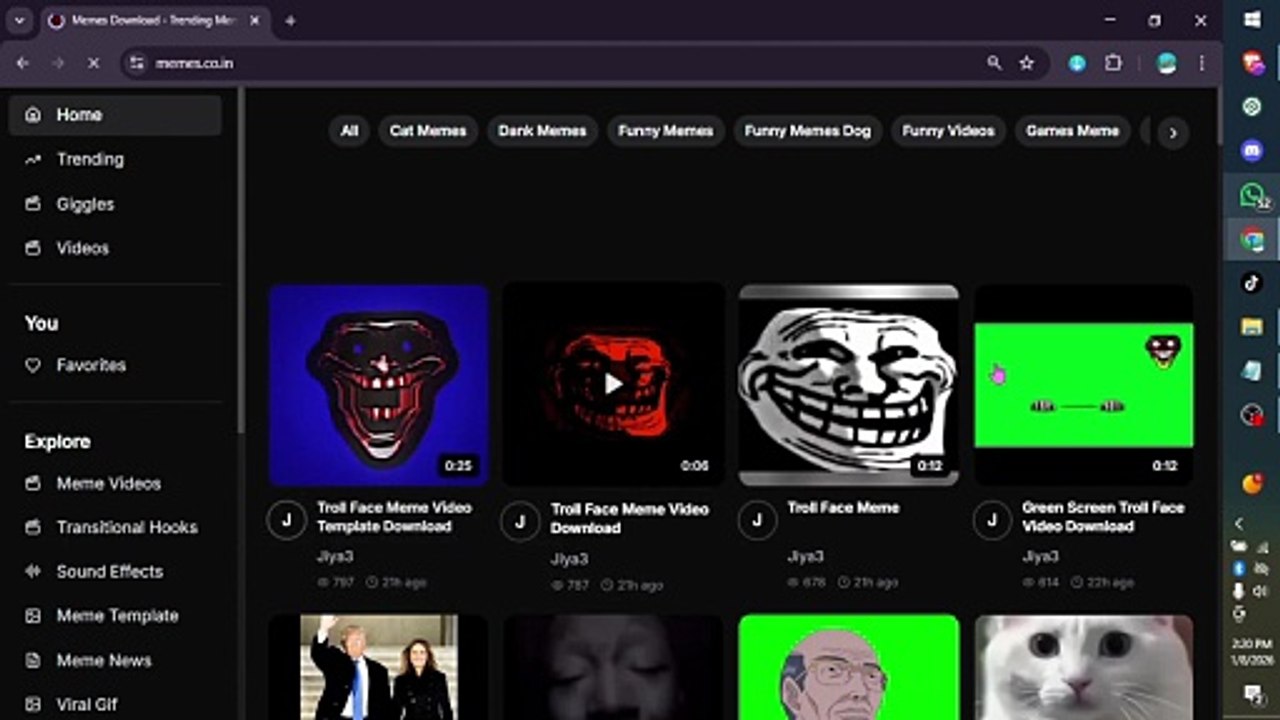Open the tab search dropdown arrow
This screenshot has height=720, width=1280.
tap(19, 21)
